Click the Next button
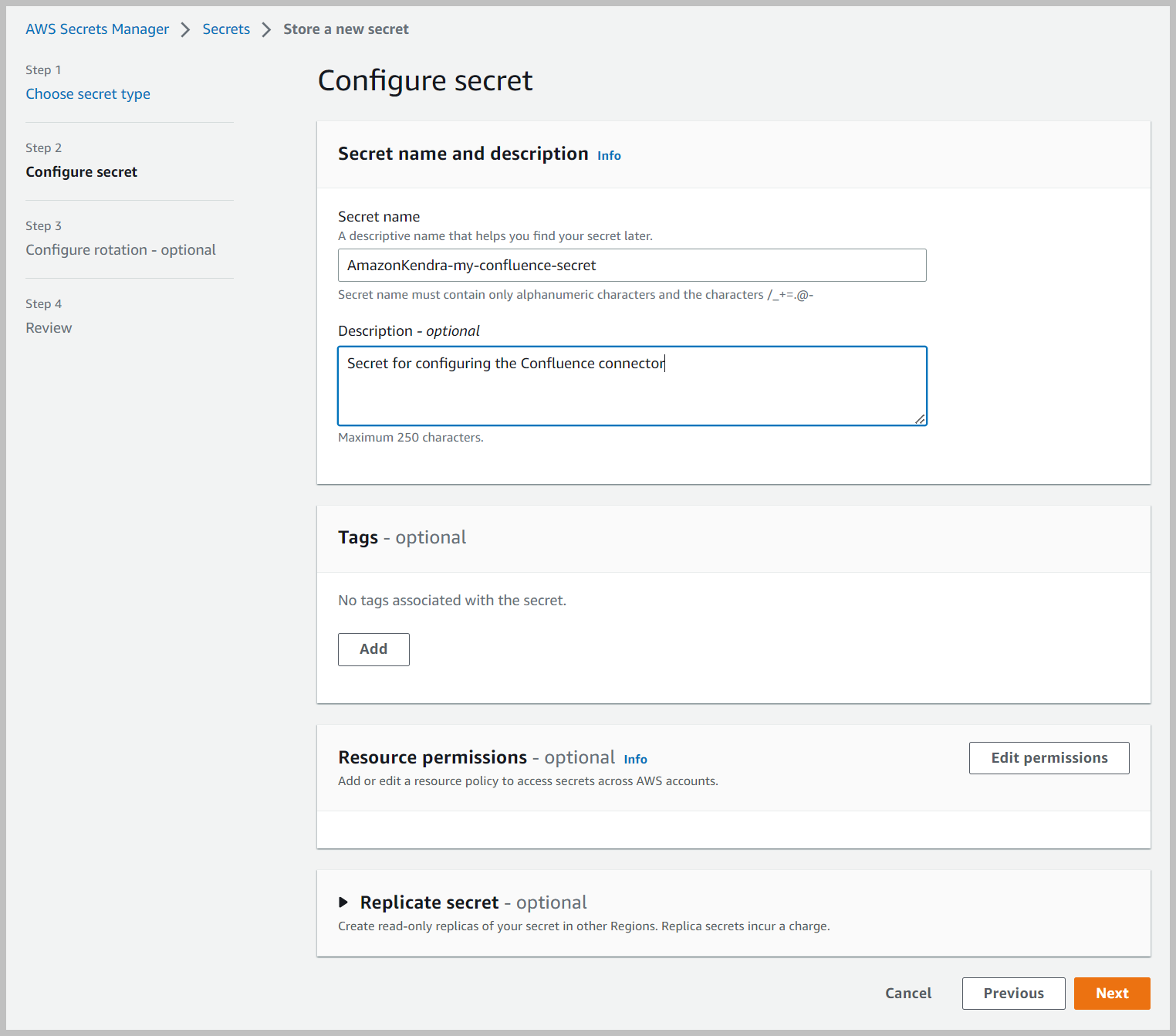1176x1036 pixels. coord(1111,993)
